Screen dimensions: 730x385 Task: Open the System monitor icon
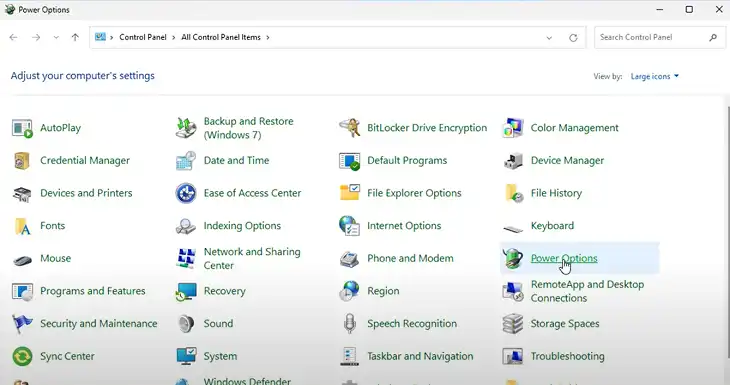[x=186, y=356]
